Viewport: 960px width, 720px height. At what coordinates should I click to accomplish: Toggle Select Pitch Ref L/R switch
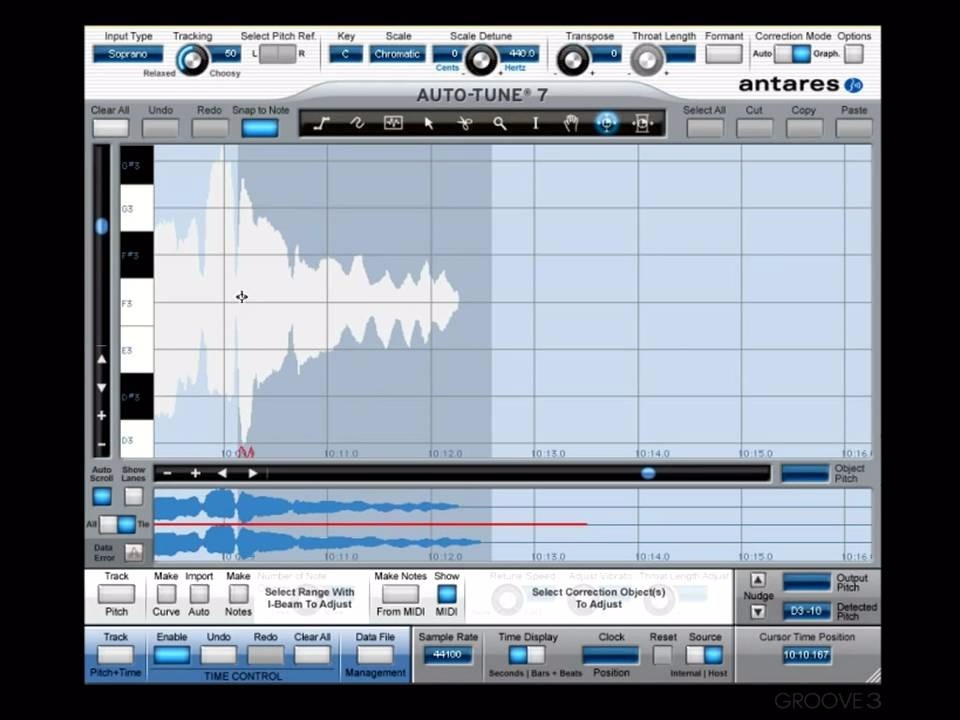click(277, 54)
